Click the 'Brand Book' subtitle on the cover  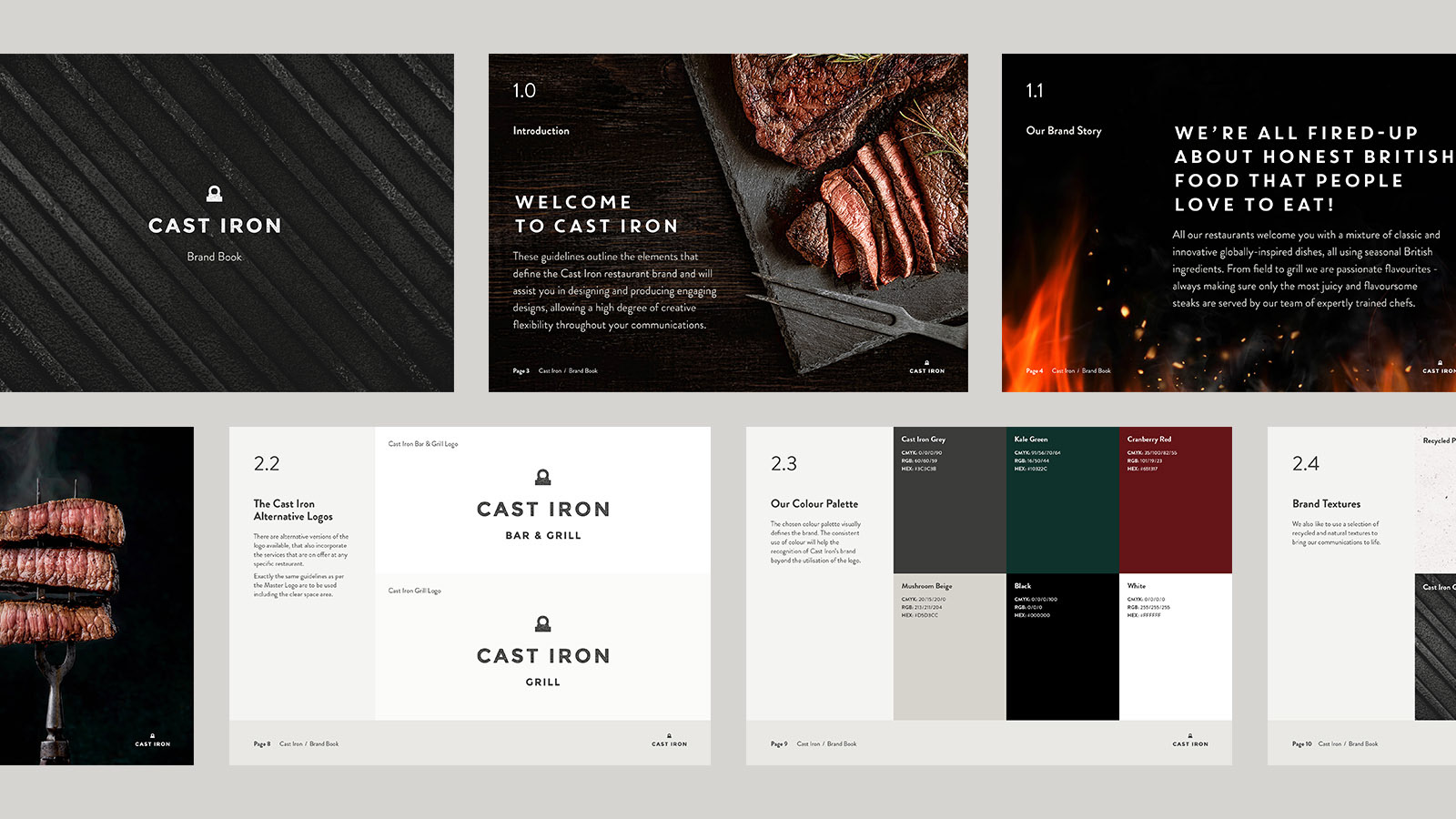(x=215, y=257)
